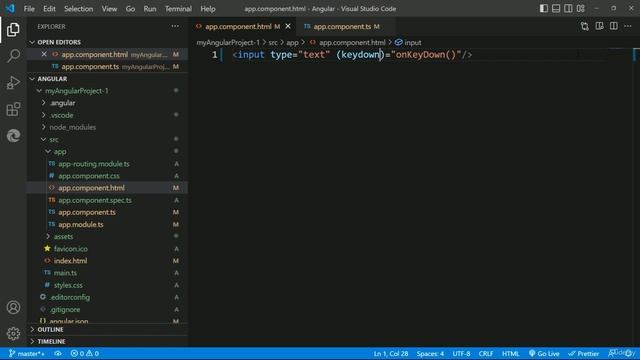Open Microsoft Edge Tools view
This screenshot has height=360, width=640.
tap(13, 136)
